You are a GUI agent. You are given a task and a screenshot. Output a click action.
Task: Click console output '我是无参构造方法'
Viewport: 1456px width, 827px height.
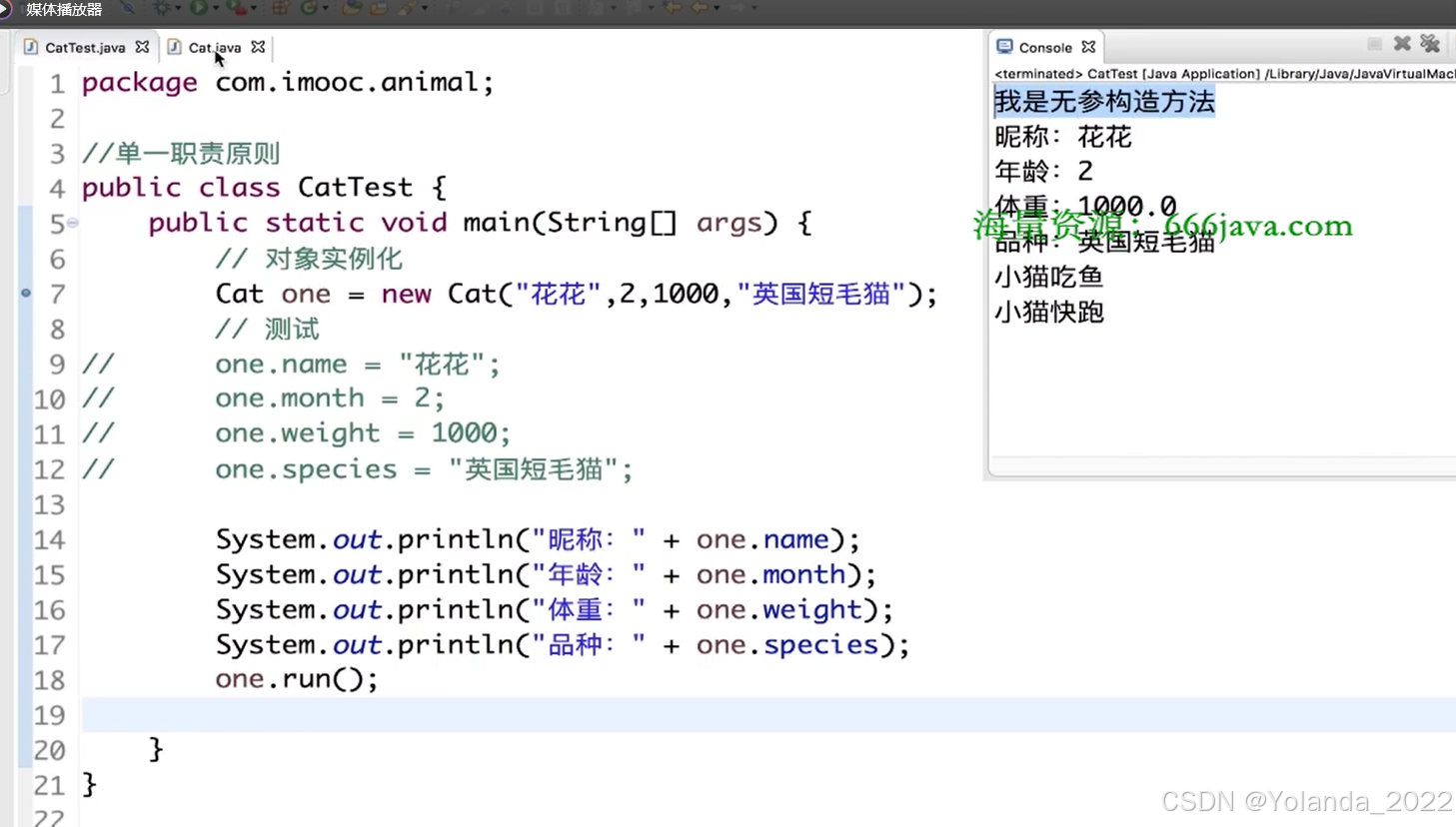1104,101
